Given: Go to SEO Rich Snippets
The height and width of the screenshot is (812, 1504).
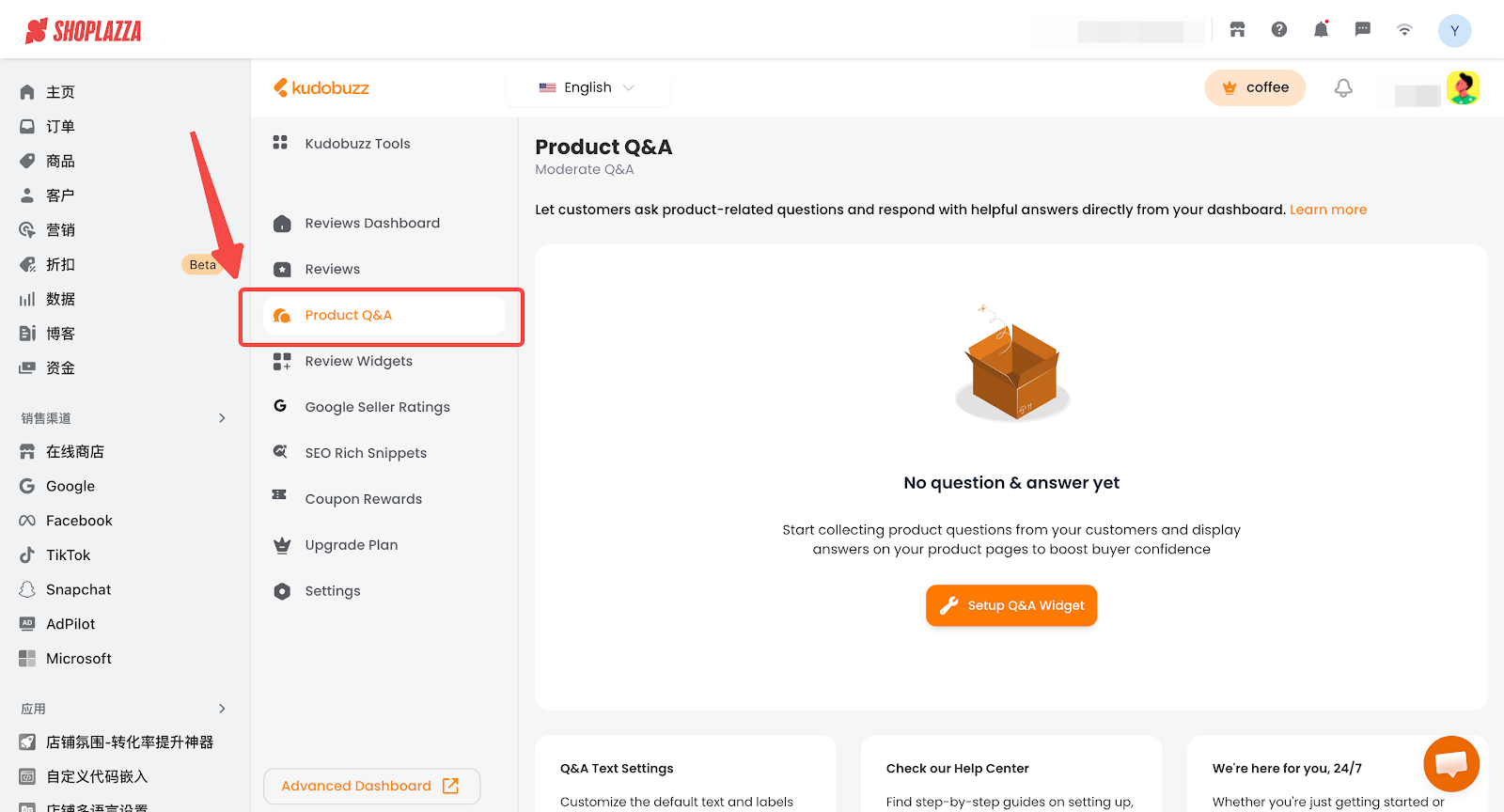Looking at the screenshot, I should 366,453.
